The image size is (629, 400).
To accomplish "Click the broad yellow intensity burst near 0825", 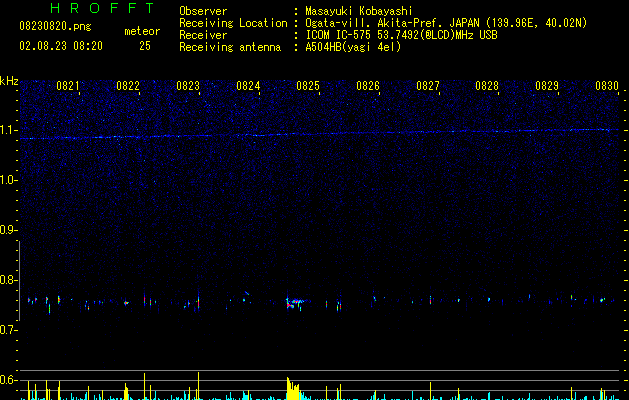I will point(293,388).
